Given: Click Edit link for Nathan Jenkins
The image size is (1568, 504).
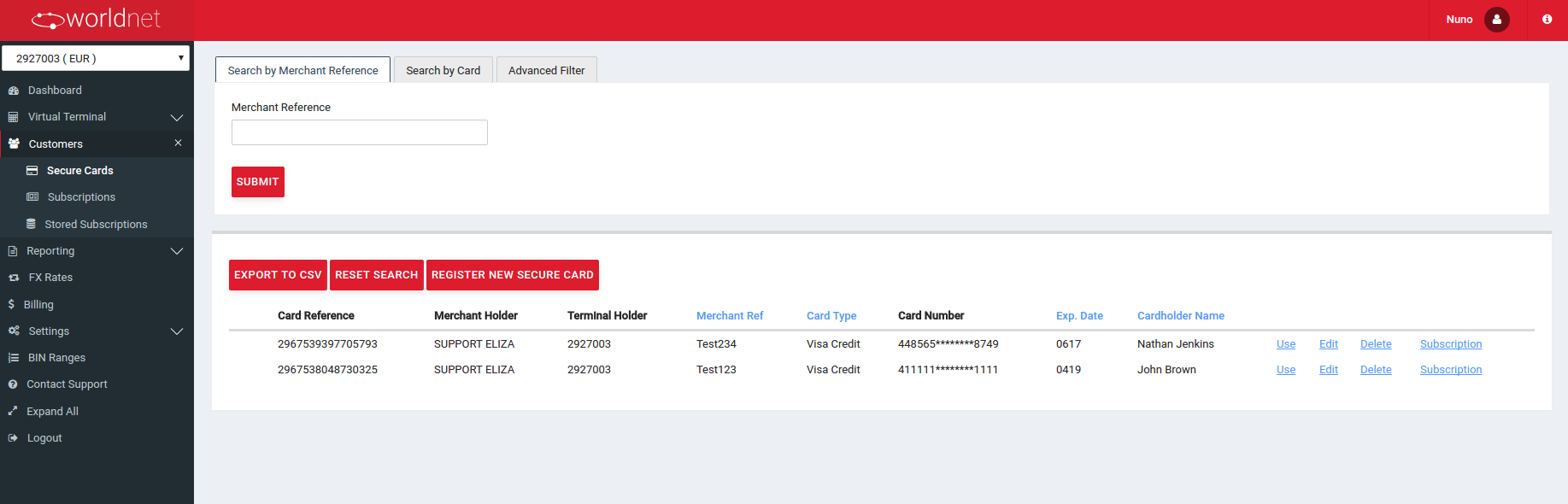Looking at the screenshot, I should 1329,344.
